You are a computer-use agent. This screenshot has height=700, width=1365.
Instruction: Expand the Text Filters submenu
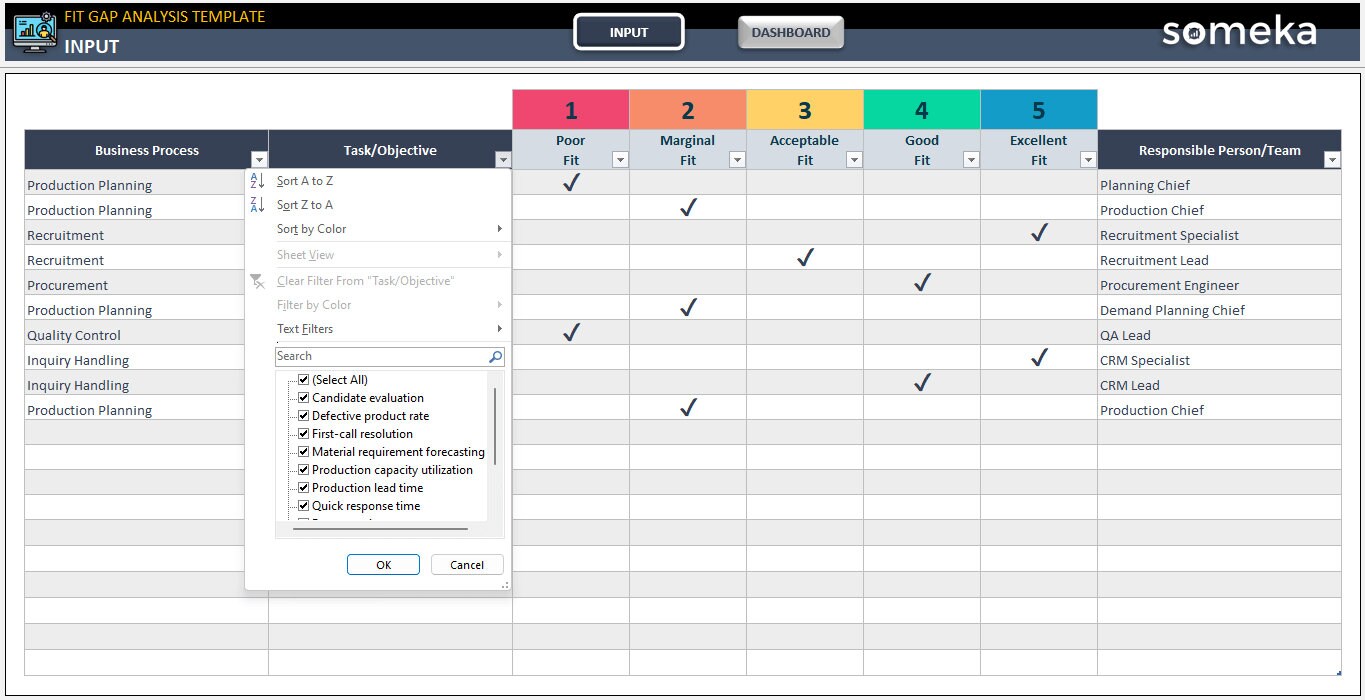[x=378, y=329]
